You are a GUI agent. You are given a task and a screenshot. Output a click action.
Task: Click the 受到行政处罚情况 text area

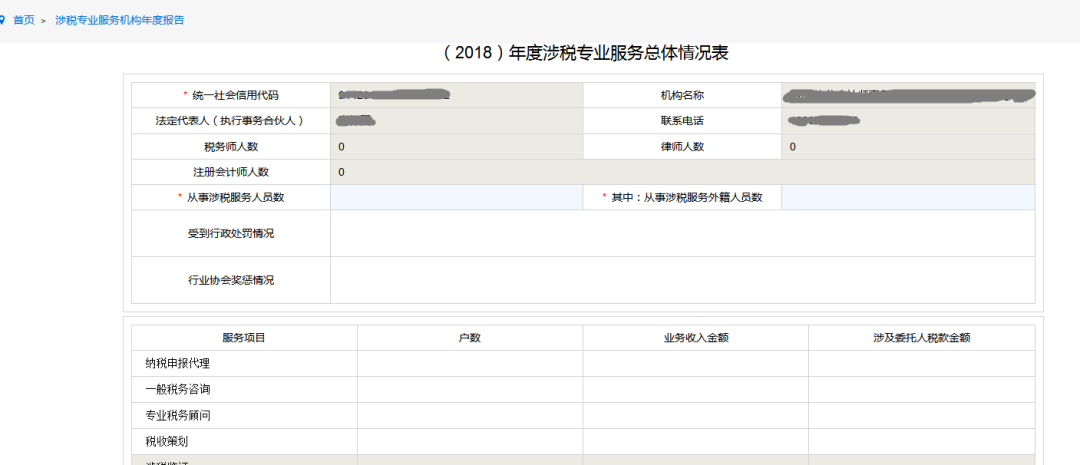tap(683, 234)
